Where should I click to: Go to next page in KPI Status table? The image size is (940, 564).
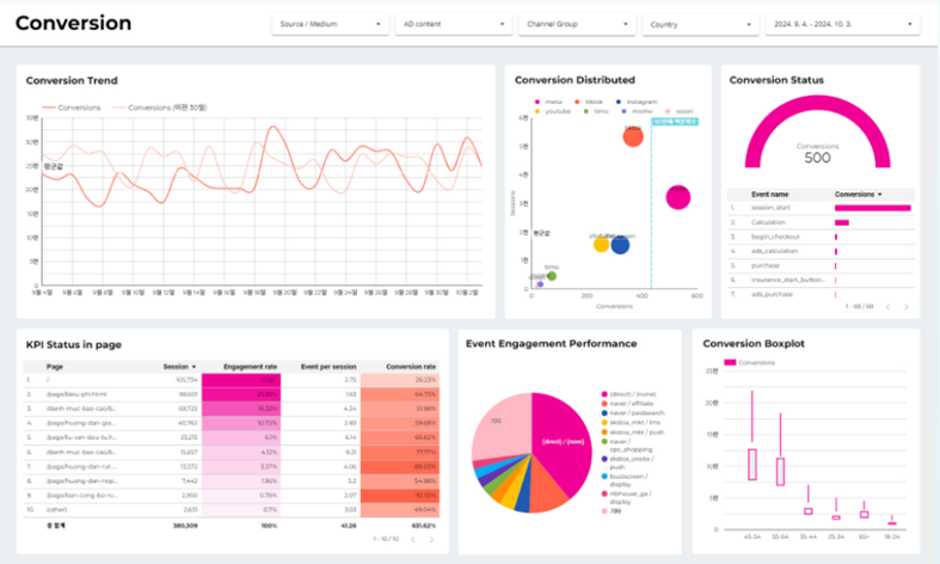click(432, 539)
